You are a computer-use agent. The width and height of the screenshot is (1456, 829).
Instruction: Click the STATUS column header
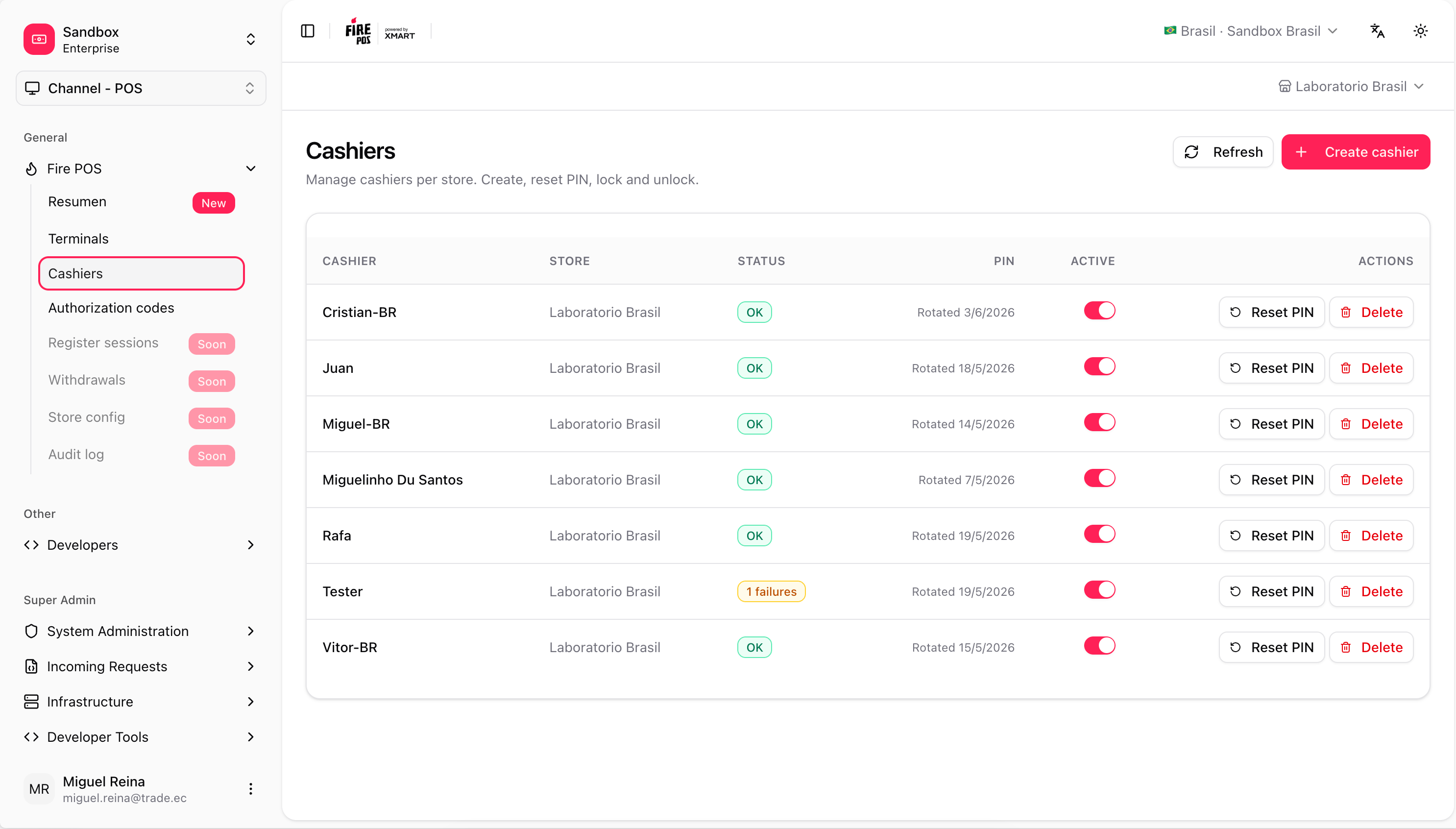point(761,261)
